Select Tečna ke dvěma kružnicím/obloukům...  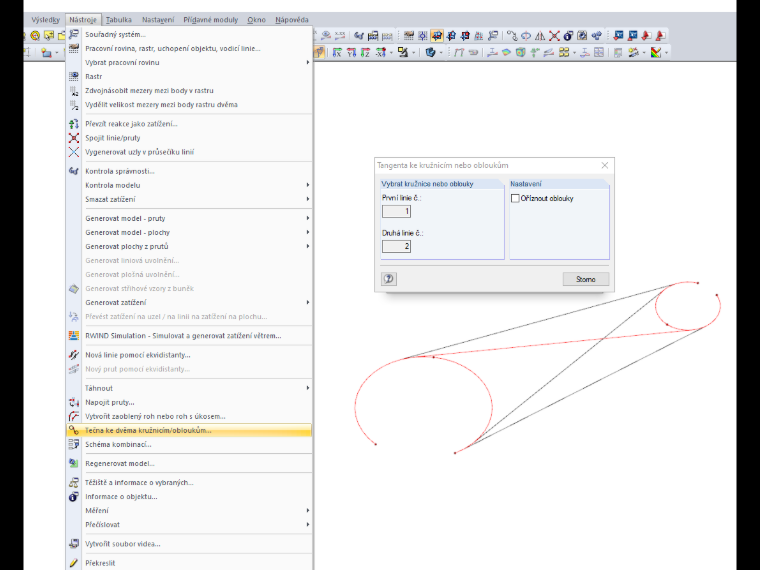click(x=189, y=430)
